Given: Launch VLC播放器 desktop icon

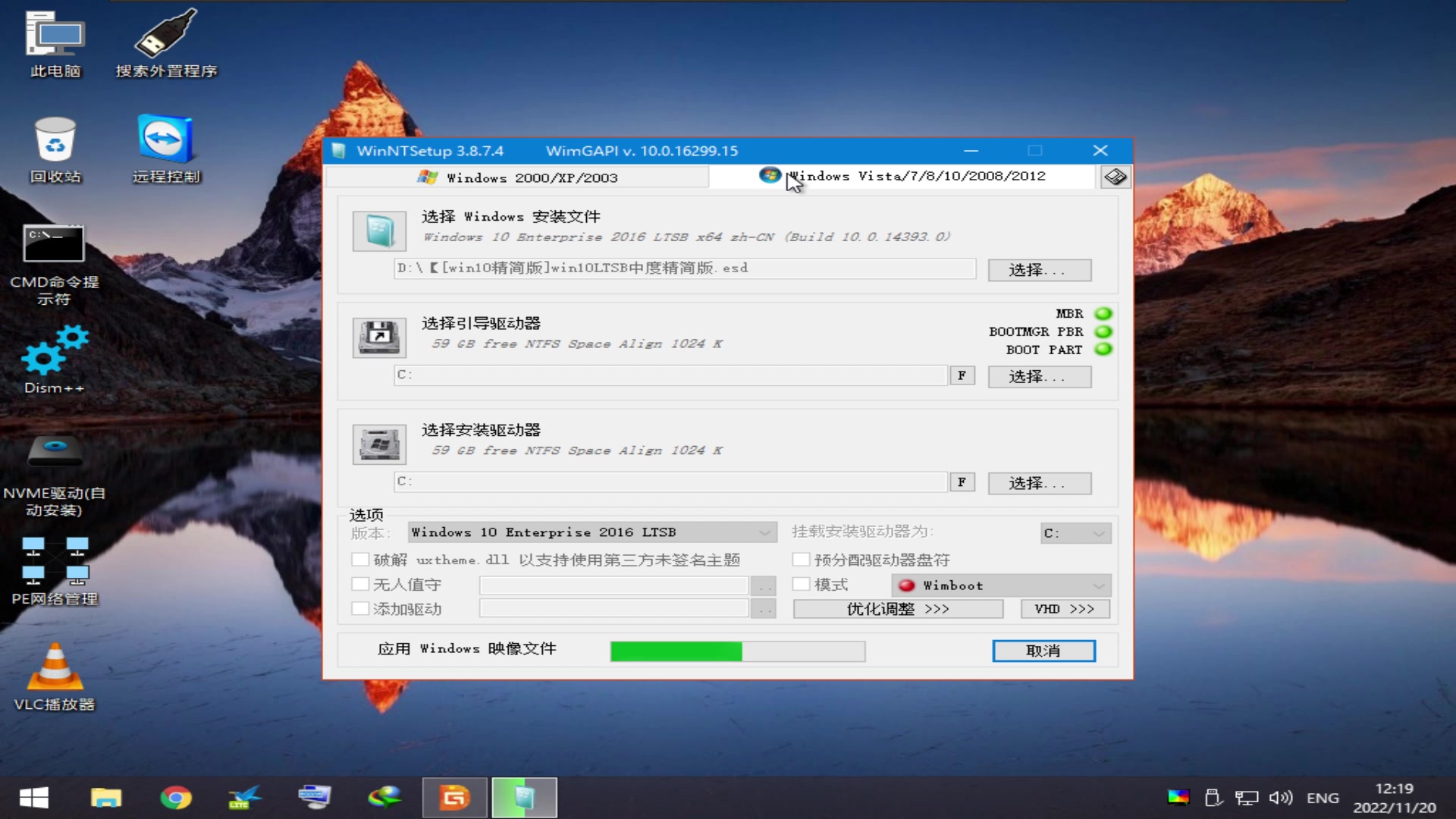Looking at the screenshot, I should 55,676.
